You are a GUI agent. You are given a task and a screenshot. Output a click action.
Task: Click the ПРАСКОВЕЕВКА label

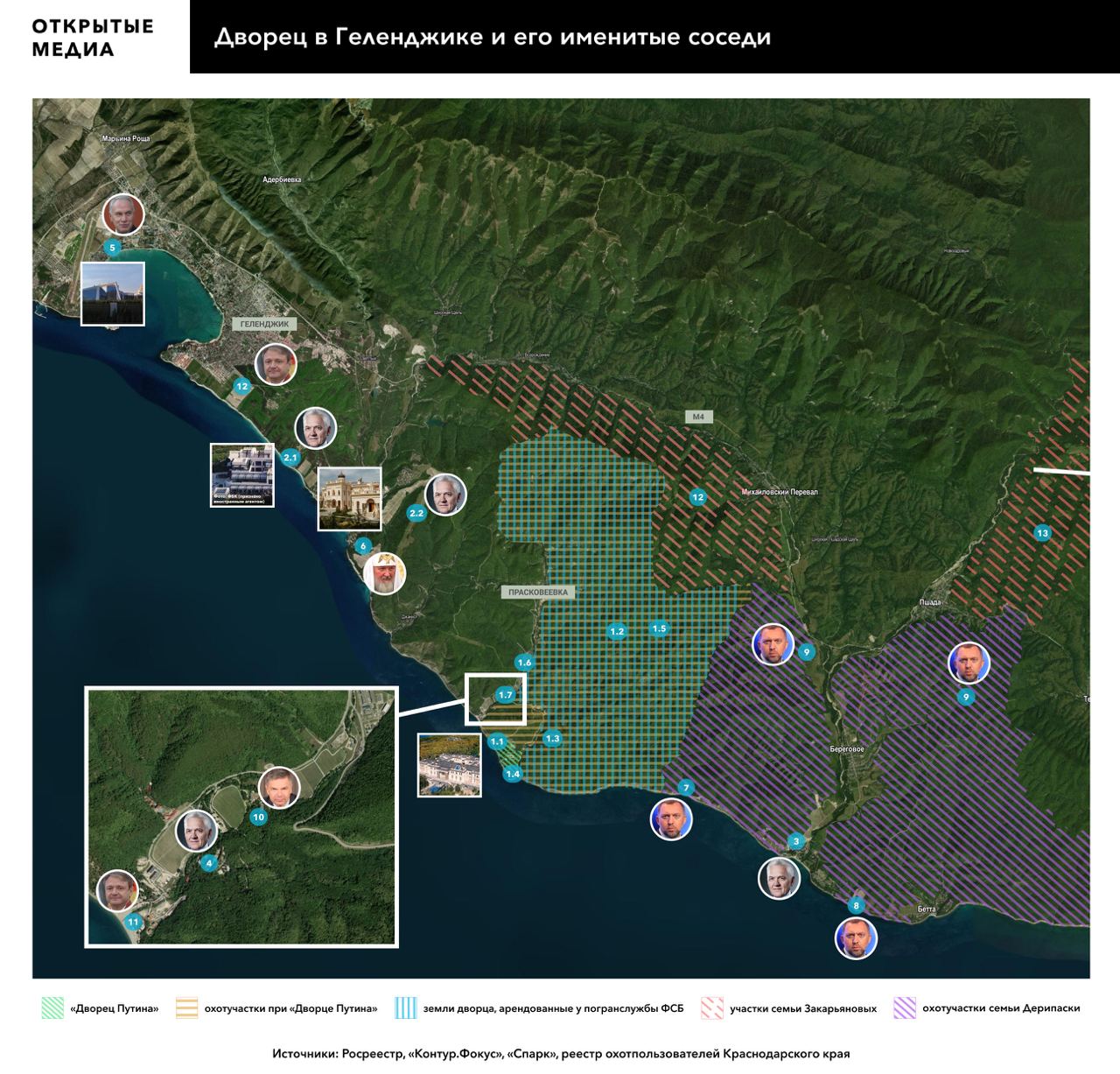pos(538,593)
